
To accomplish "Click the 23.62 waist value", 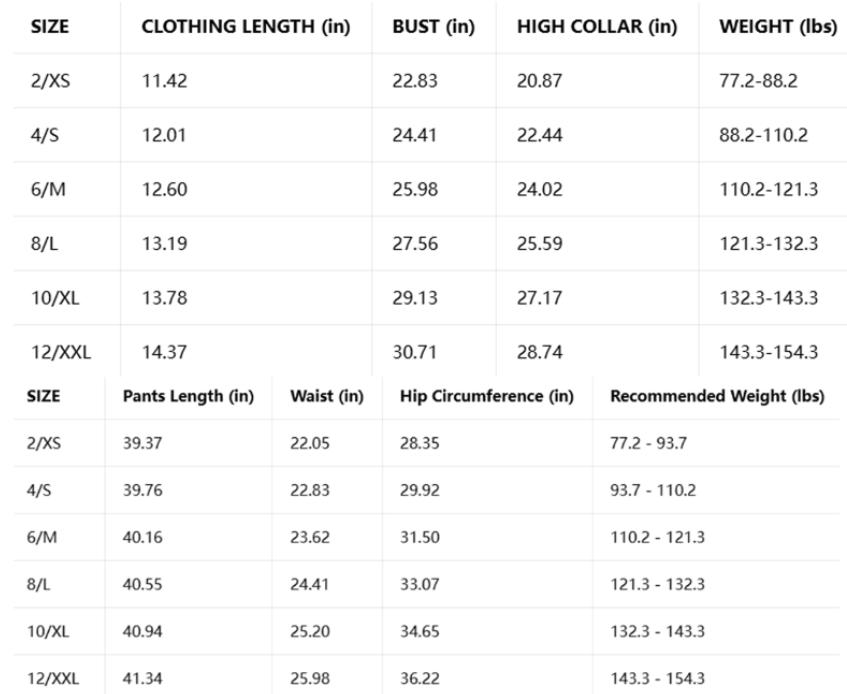I will pyautogui.click(x=310, y=537).
